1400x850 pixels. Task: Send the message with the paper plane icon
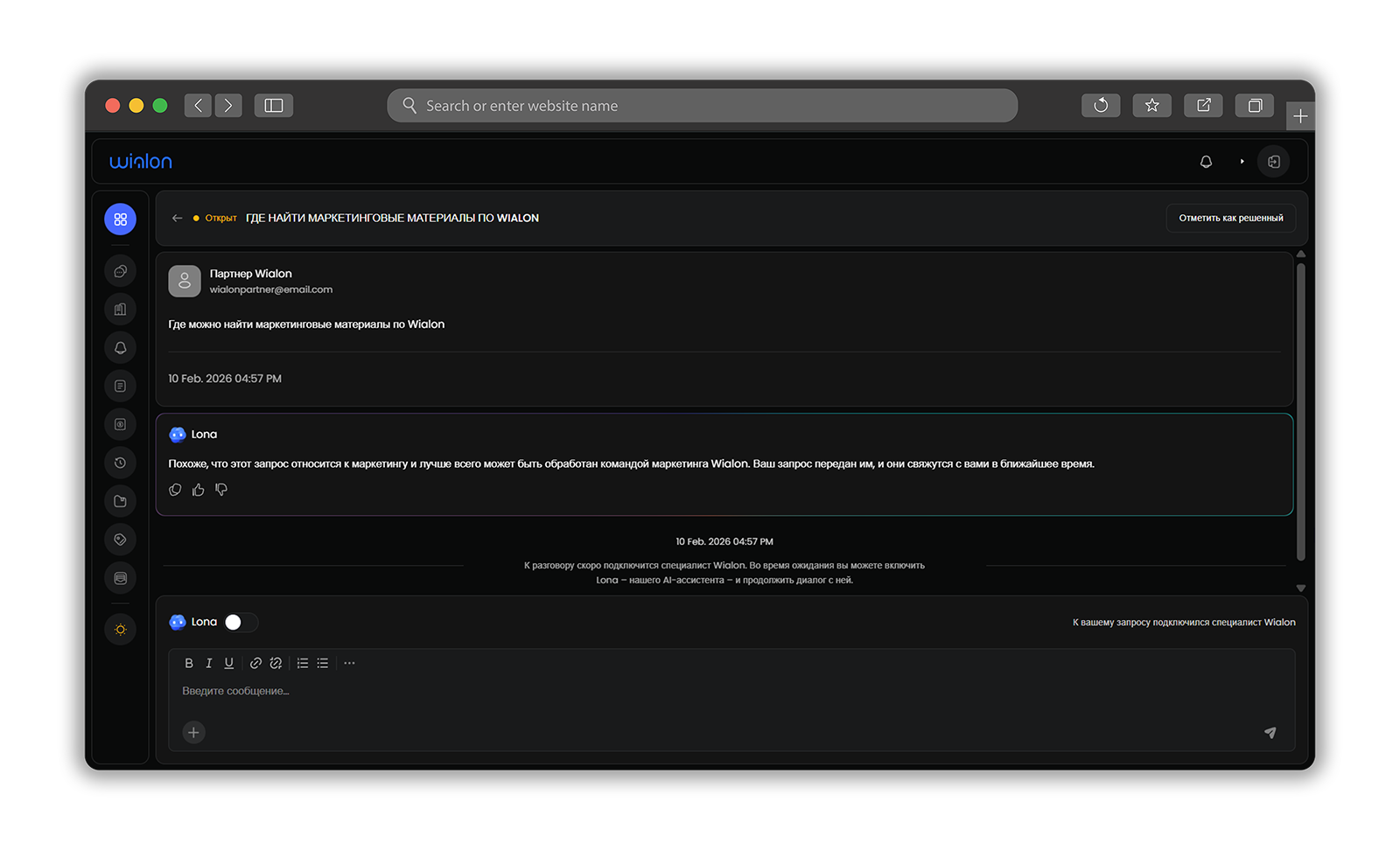(1270, 732)
